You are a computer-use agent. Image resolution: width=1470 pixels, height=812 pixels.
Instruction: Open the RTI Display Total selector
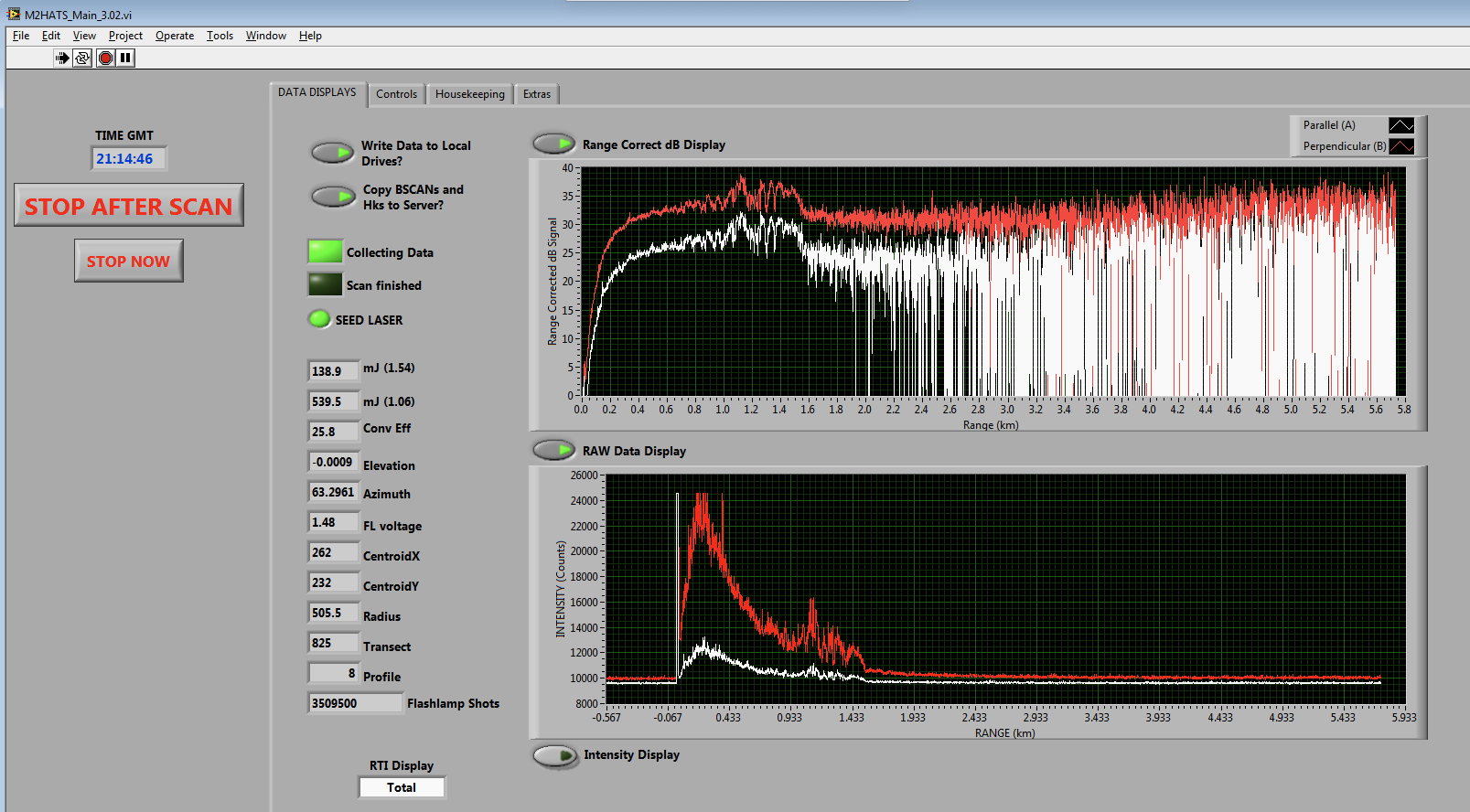coord(402,787)
